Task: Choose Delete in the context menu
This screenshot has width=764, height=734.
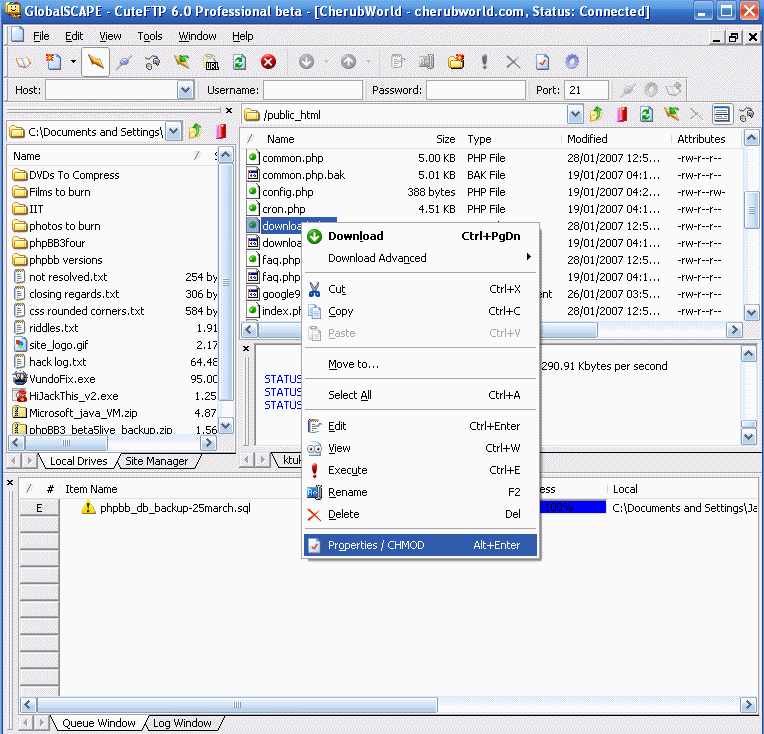Action: point(420,514)
